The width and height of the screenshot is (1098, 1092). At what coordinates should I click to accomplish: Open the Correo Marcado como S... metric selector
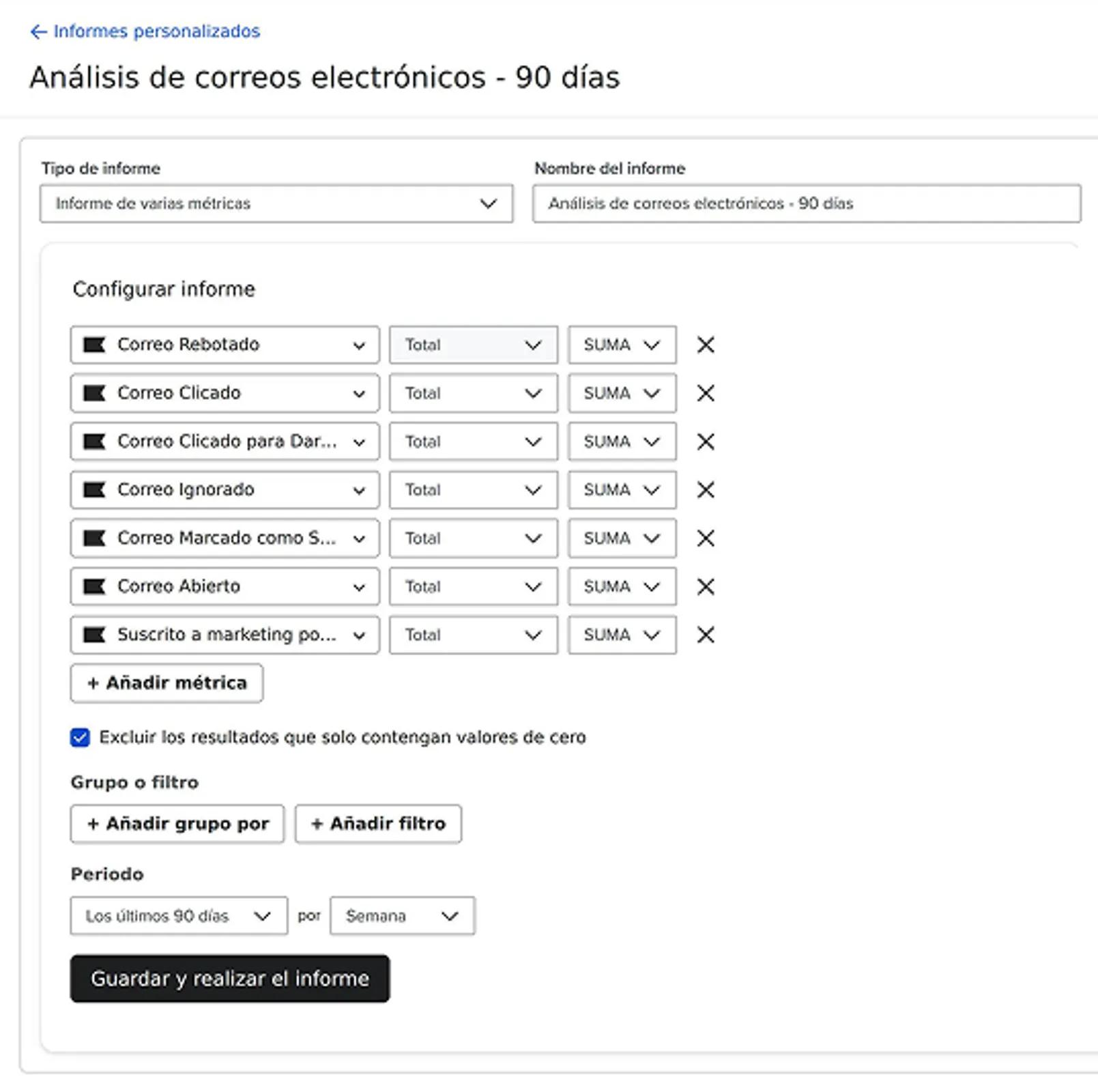click(x=225, y=538)
